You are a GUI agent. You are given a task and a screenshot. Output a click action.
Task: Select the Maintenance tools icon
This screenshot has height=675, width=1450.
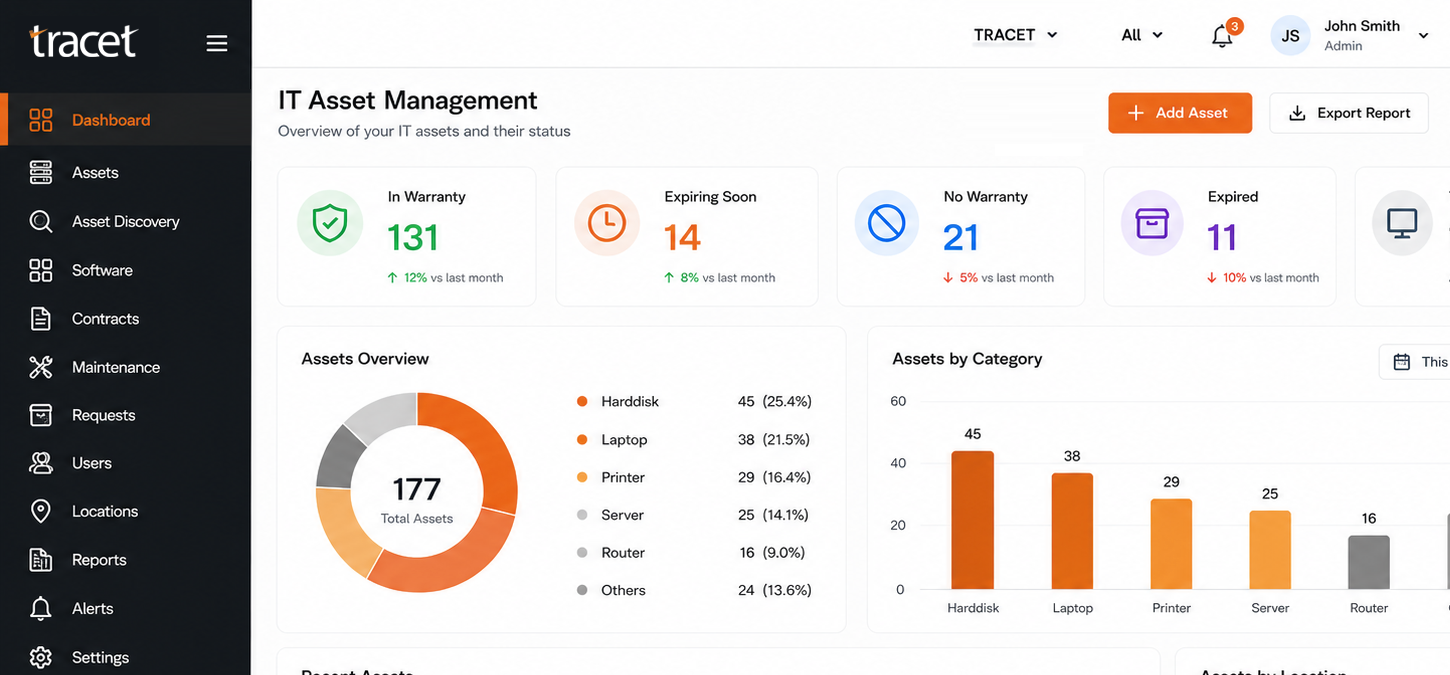(x=41, y=367)
